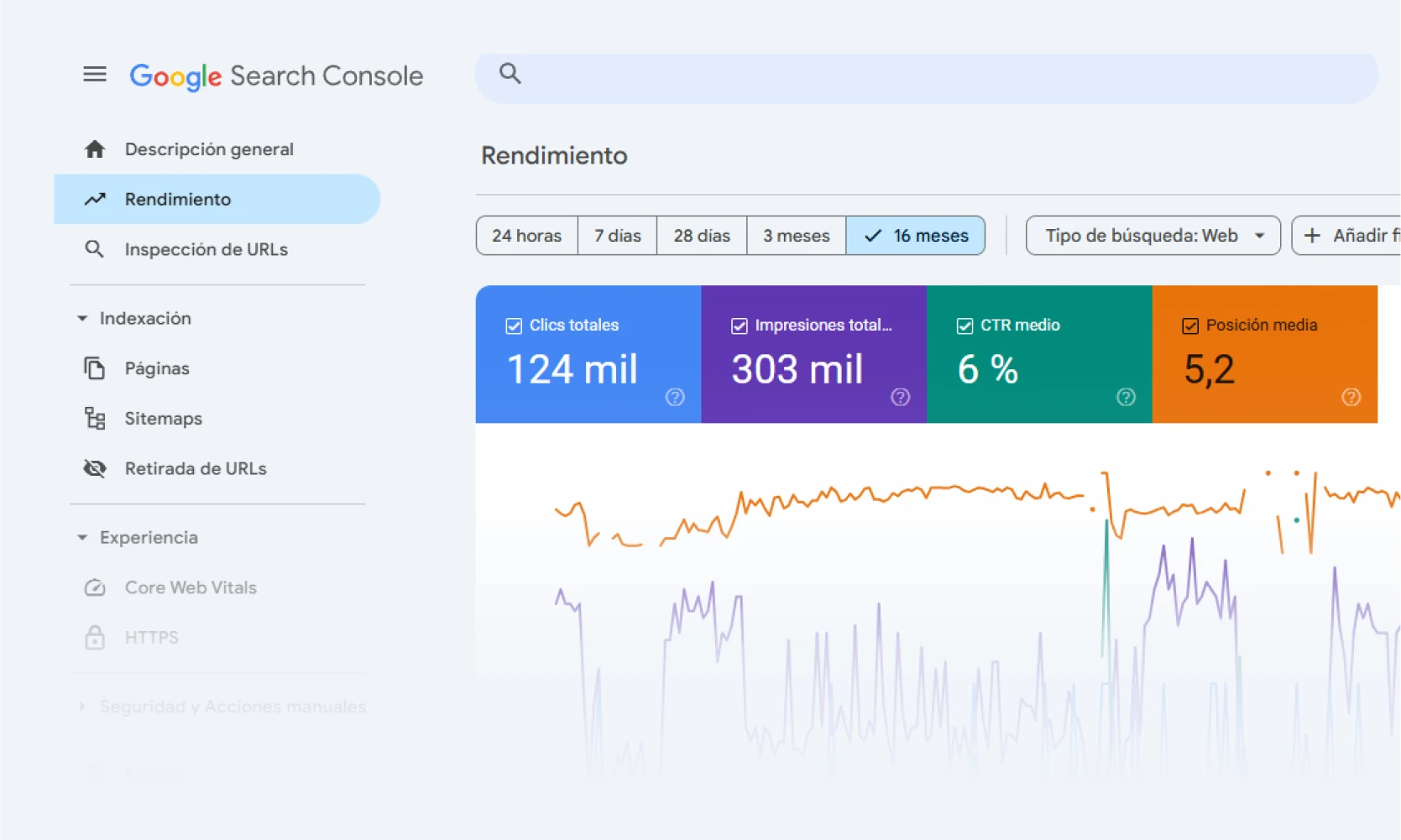Click the crossed-eye icon for Retirada de URLs
Viewport: 1401px width, 840px height.
(95, 468)
